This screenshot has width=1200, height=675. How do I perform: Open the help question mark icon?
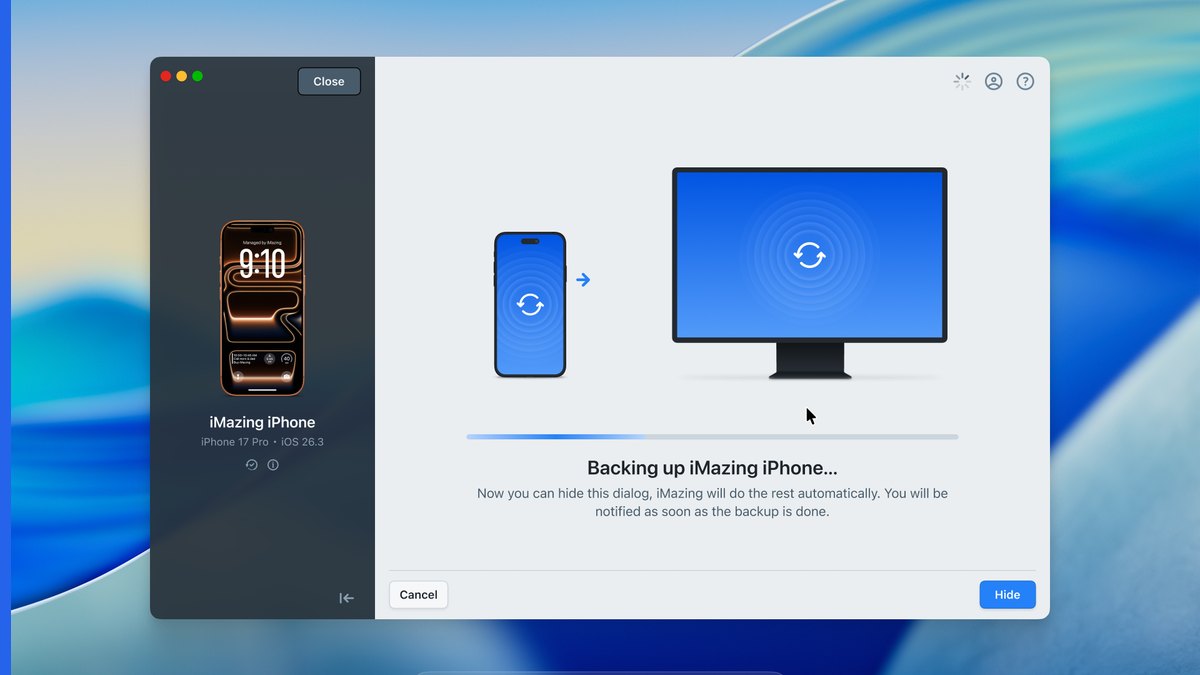point(1025,82)
